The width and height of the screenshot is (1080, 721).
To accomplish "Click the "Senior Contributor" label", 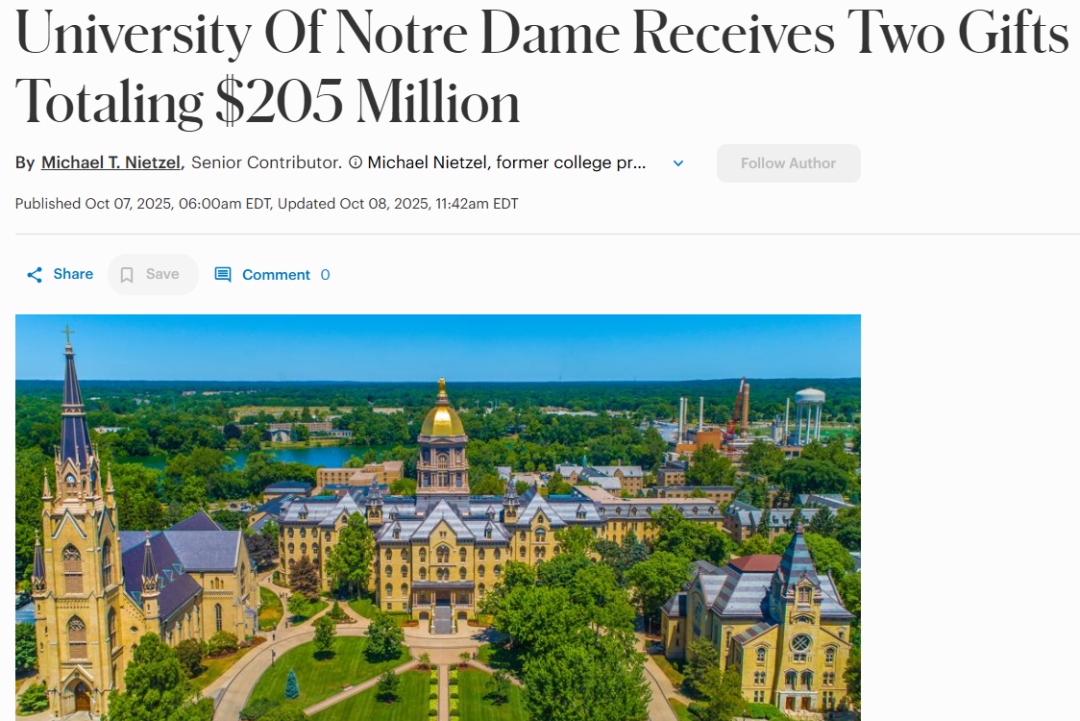I will point(266,162).
